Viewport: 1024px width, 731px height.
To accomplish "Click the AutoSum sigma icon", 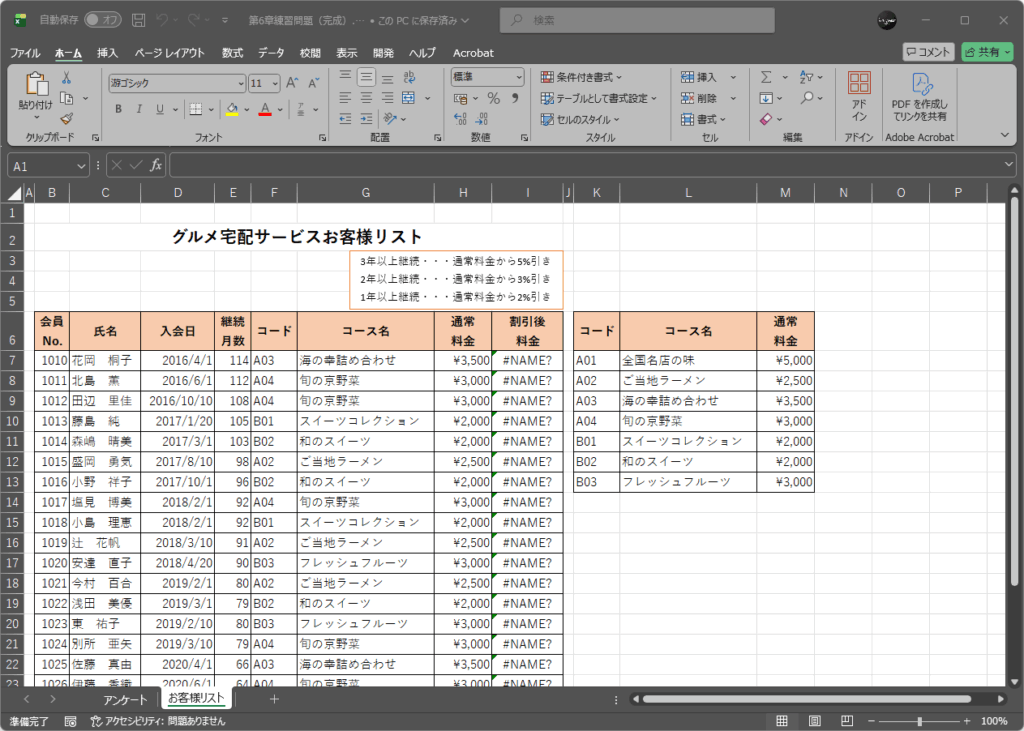I will point(766,77).
